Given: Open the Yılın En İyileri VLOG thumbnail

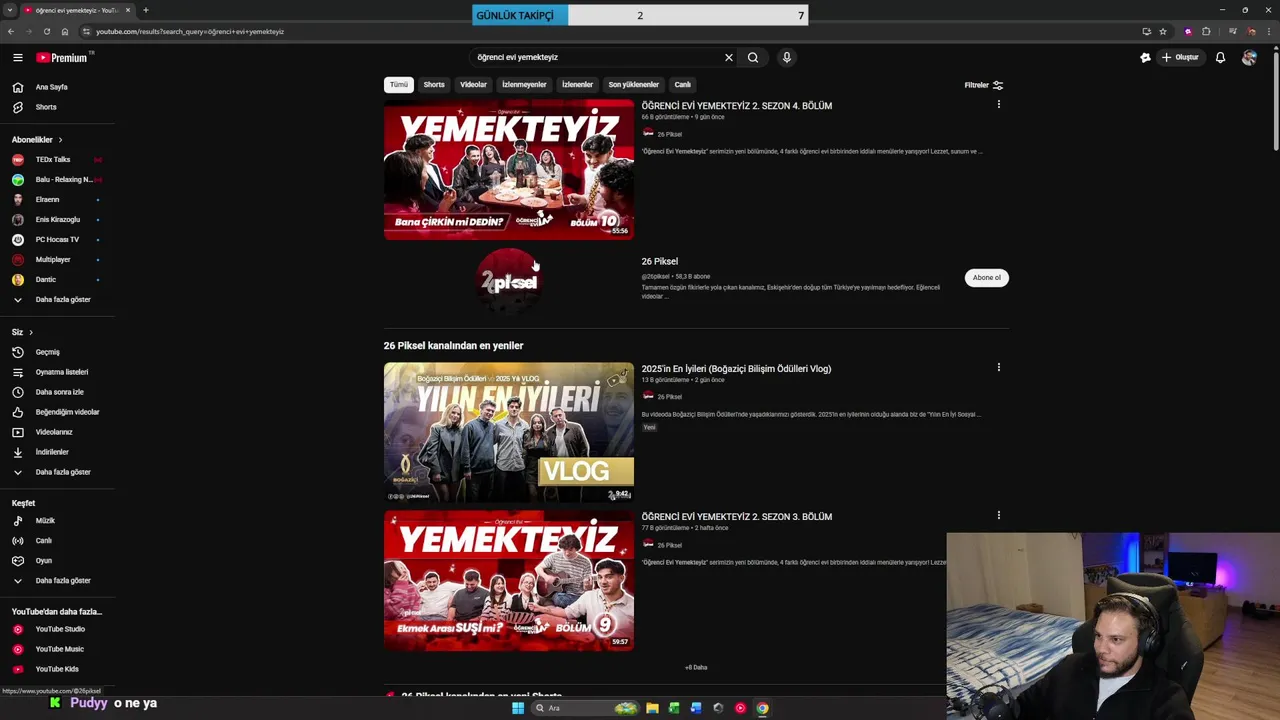Looking at the screenshot, I should point(509,432).
